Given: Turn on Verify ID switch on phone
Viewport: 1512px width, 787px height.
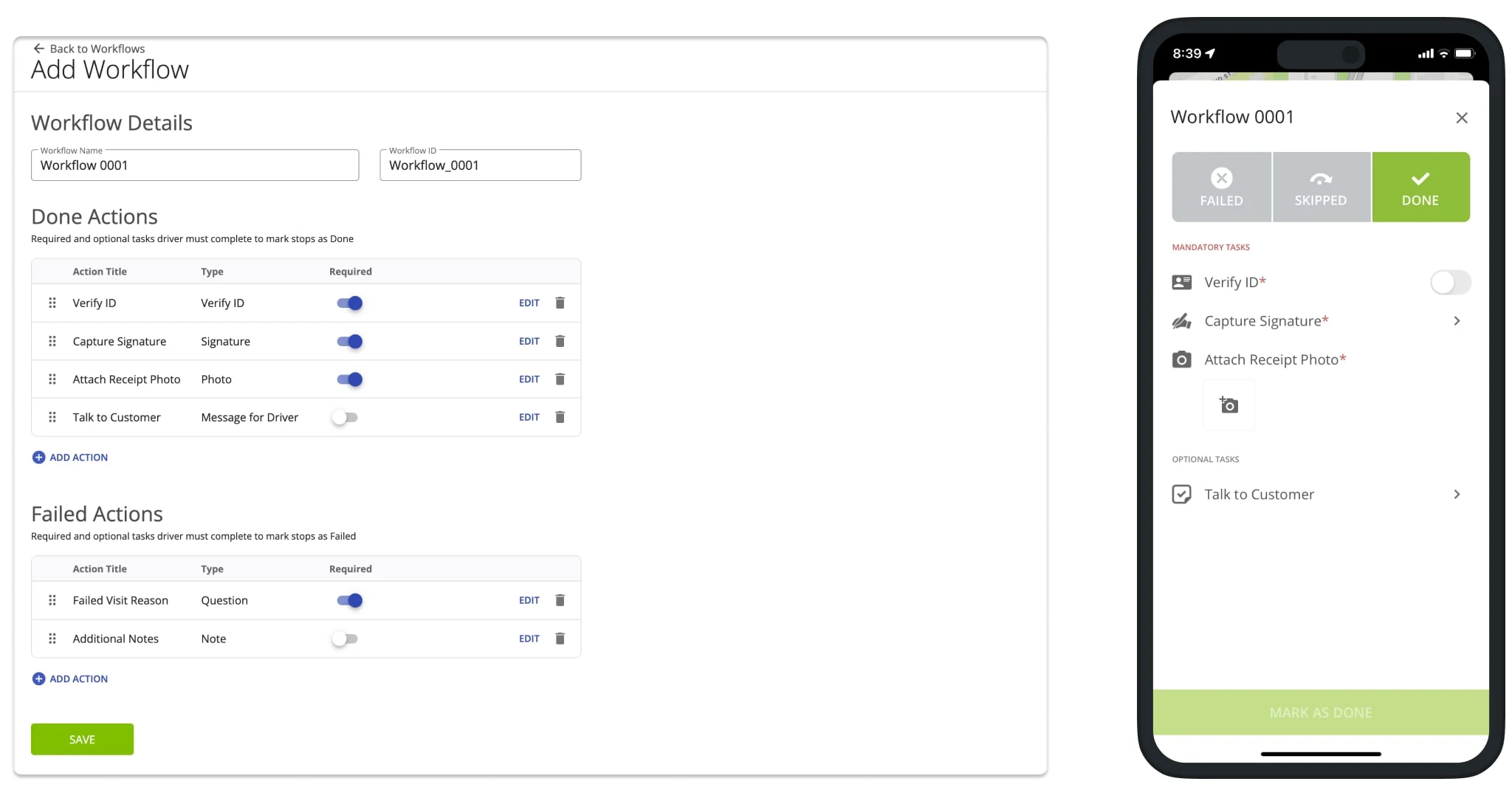Looking at the screenshot, I should 1450,282.
